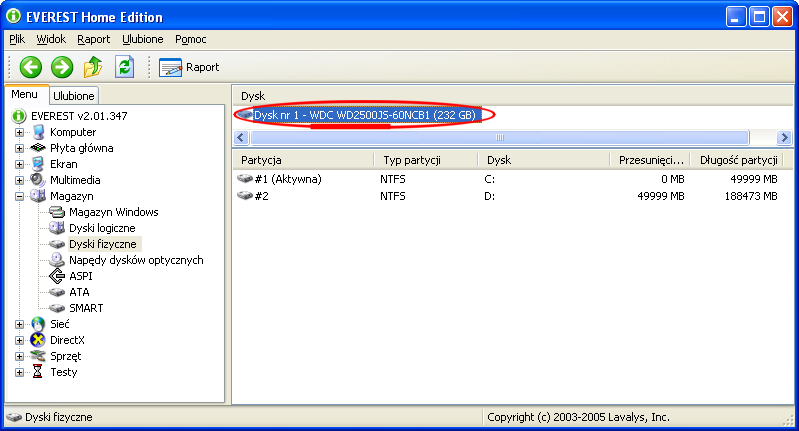Click the optical drives icon in tree
The image size is (799, 431).
tap(57, 260)
